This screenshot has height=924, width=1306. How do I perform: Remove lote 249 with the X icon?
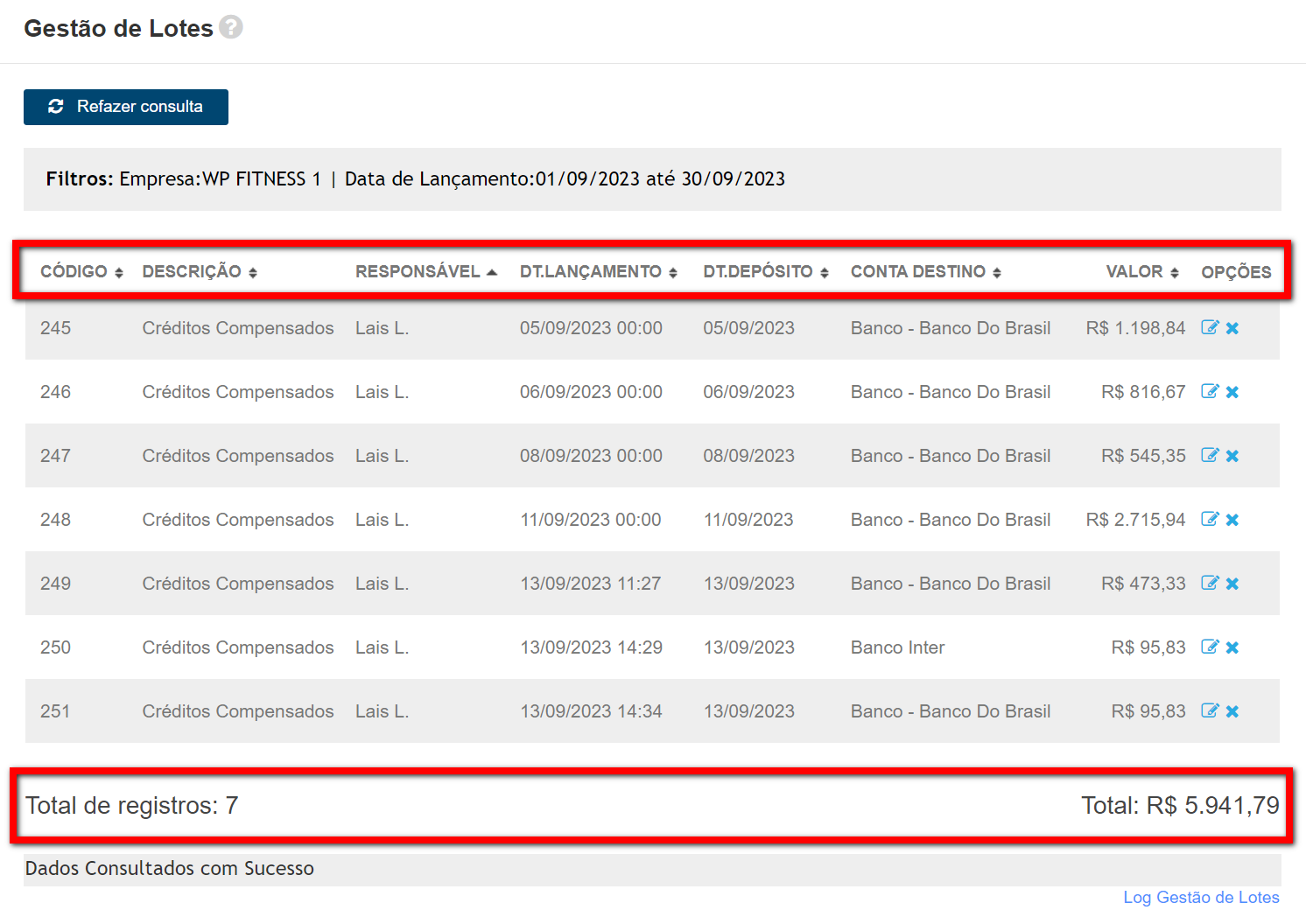[1232, 584]
